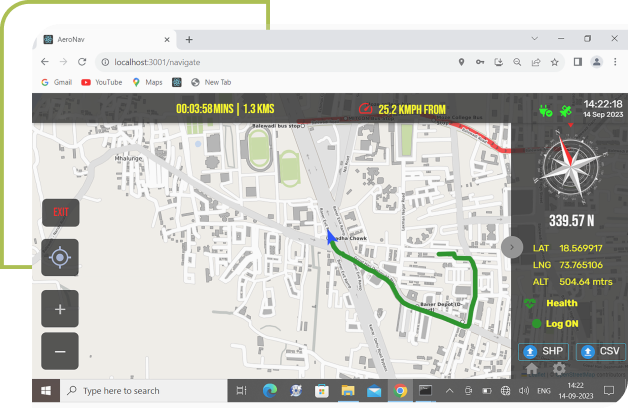Zoom out the map with minus button
The height and width of the screenshot is (408, 628).
(x=60, y=351)
